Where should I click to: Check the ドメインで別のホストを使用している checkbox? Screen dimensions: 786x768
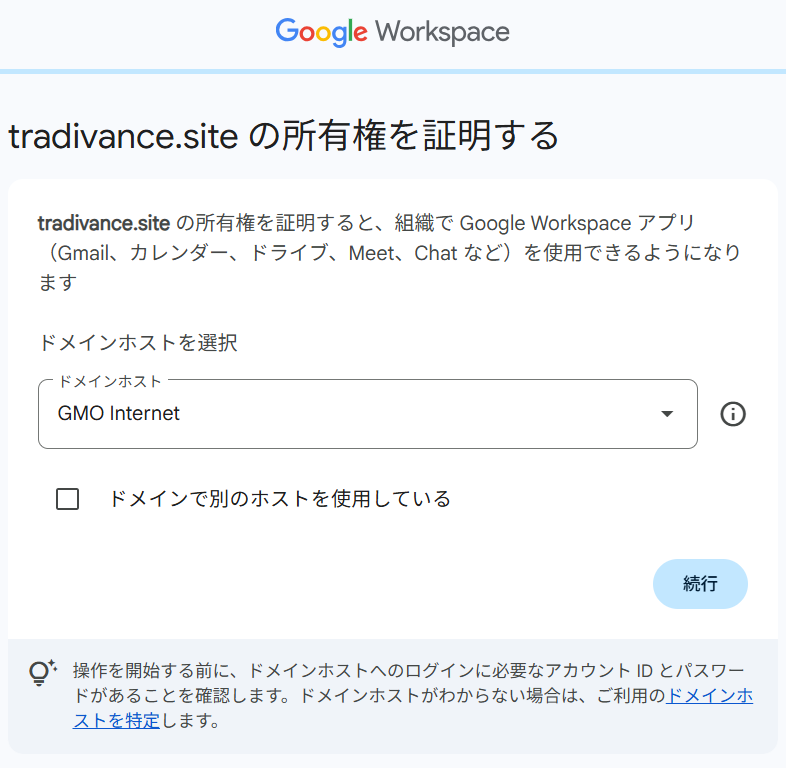[68, 499]
